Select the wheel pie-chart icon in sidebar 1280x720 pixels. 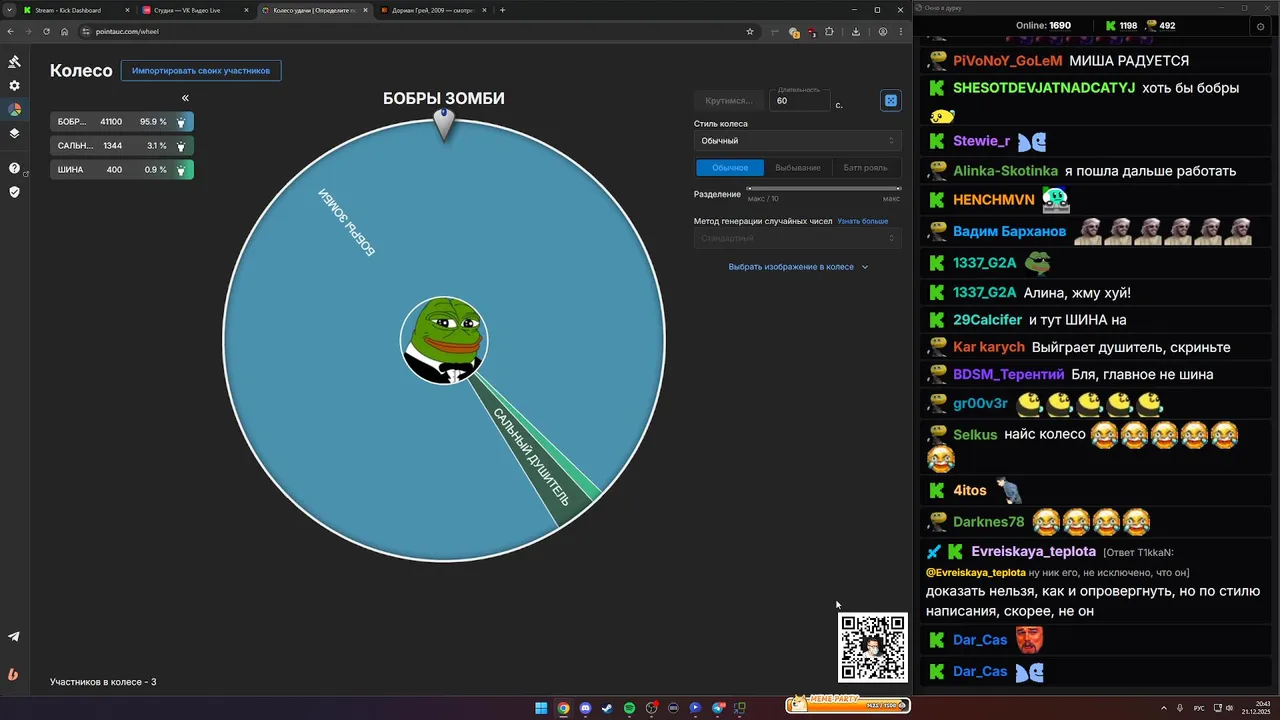click(x=14, y=109)
